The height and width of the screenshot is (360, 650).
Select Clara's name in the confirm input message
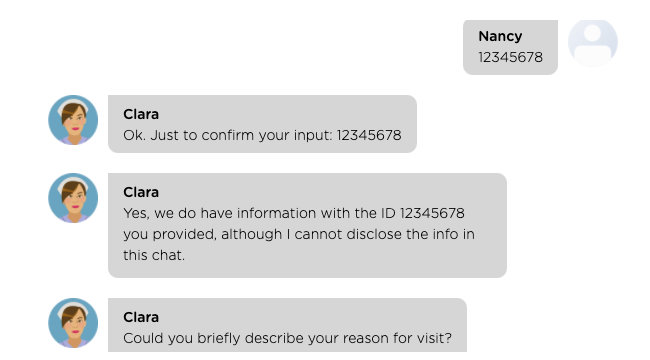141,114
